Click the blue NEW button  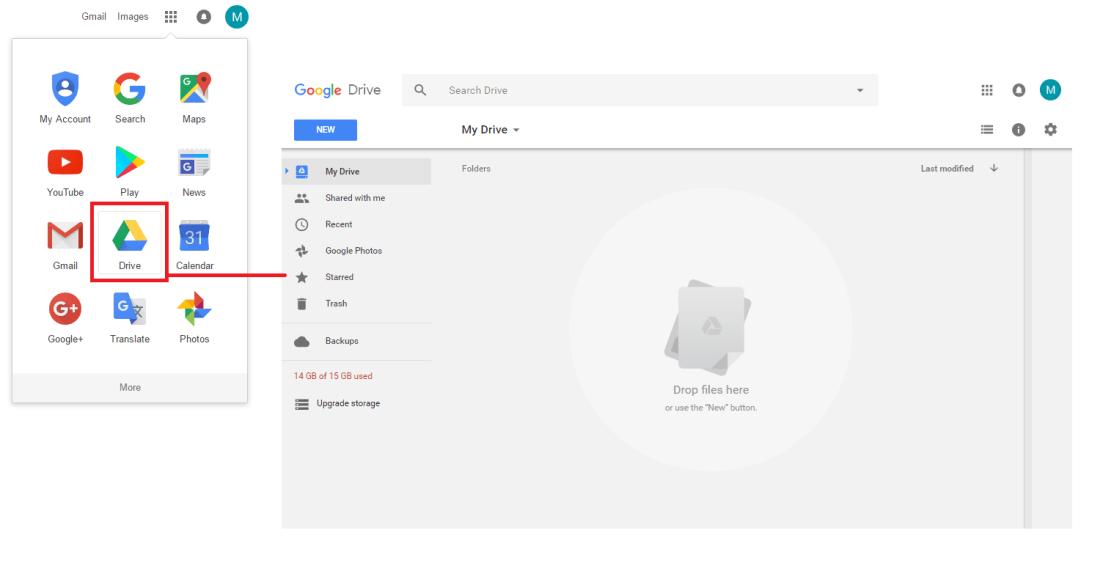(x=326, y=130)
